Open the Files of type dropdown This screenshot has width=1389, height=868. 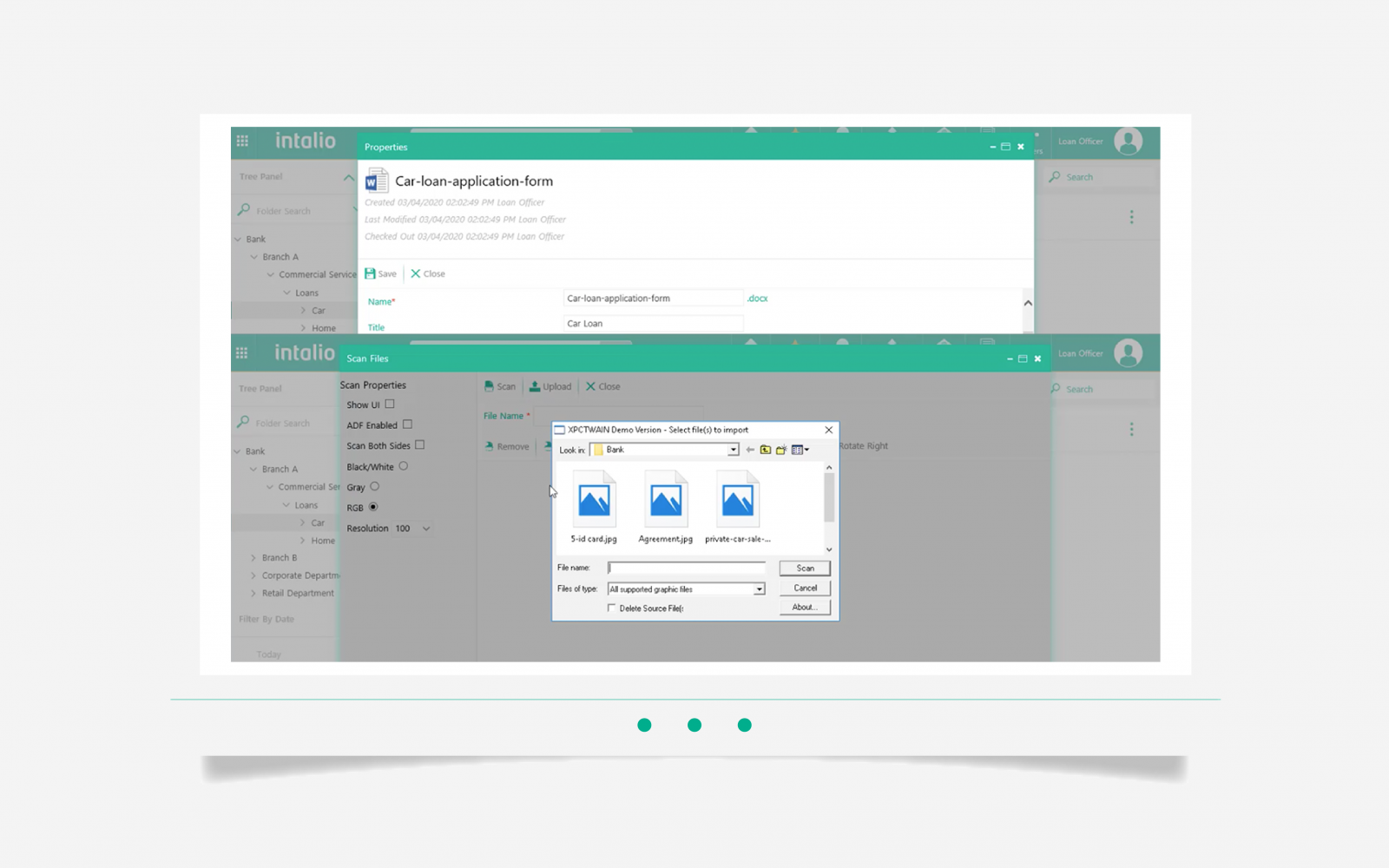759,589
